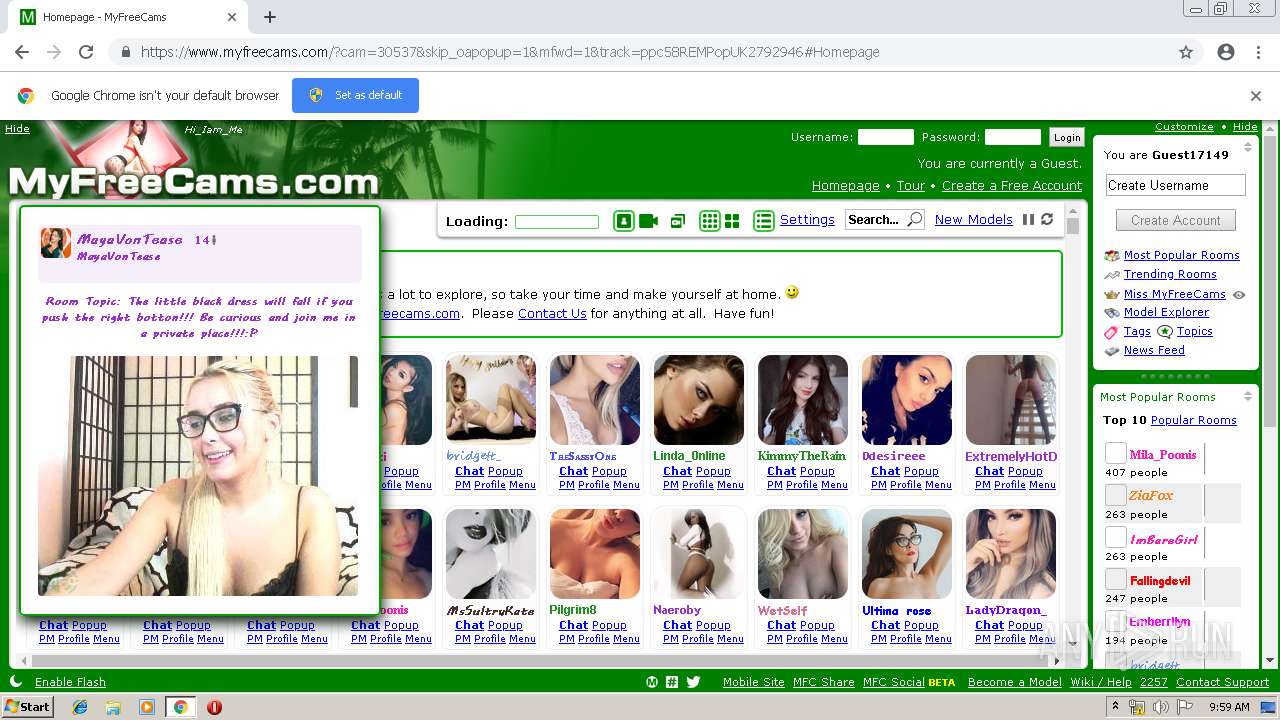Open the Chat link under Linda_Online
Screen dimensions: 1280x720
coord(677,471)
